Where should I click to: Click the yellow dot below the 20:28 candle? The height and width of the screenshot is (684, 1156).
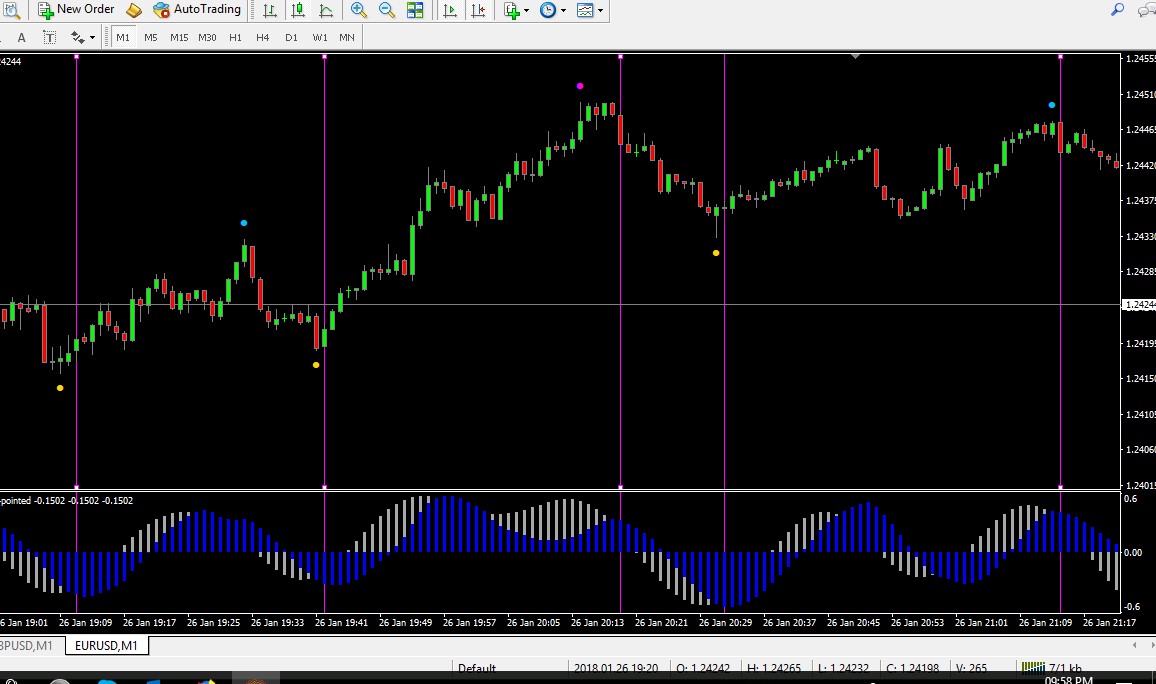pos(716,253)
